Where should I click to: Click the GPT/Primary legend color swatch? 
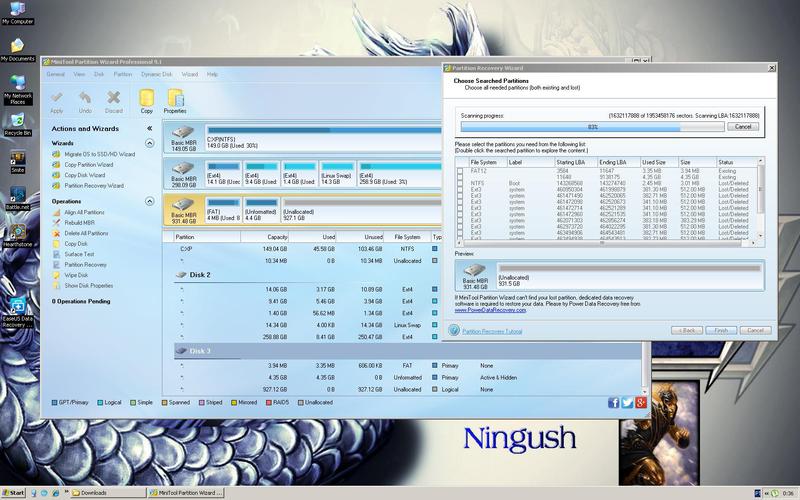coord(55,403)
